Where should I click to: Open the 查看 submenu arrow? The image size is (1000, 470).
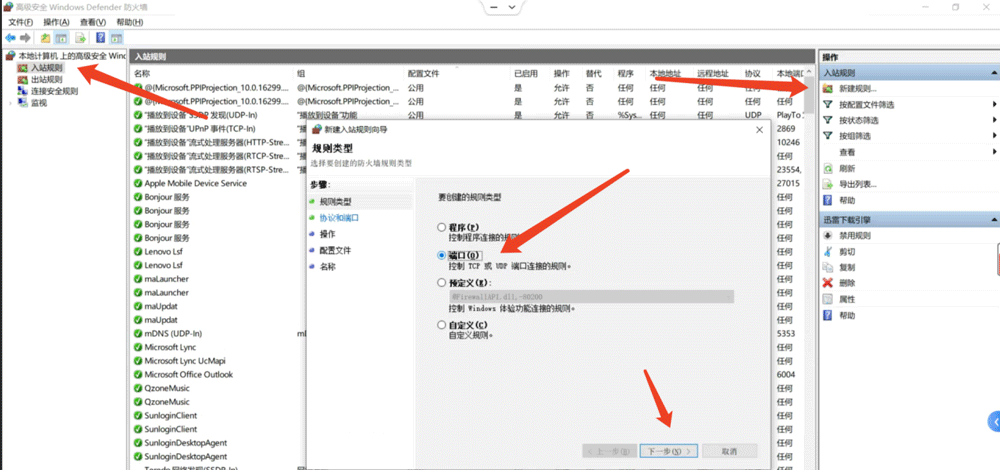[x=994, y=152]
